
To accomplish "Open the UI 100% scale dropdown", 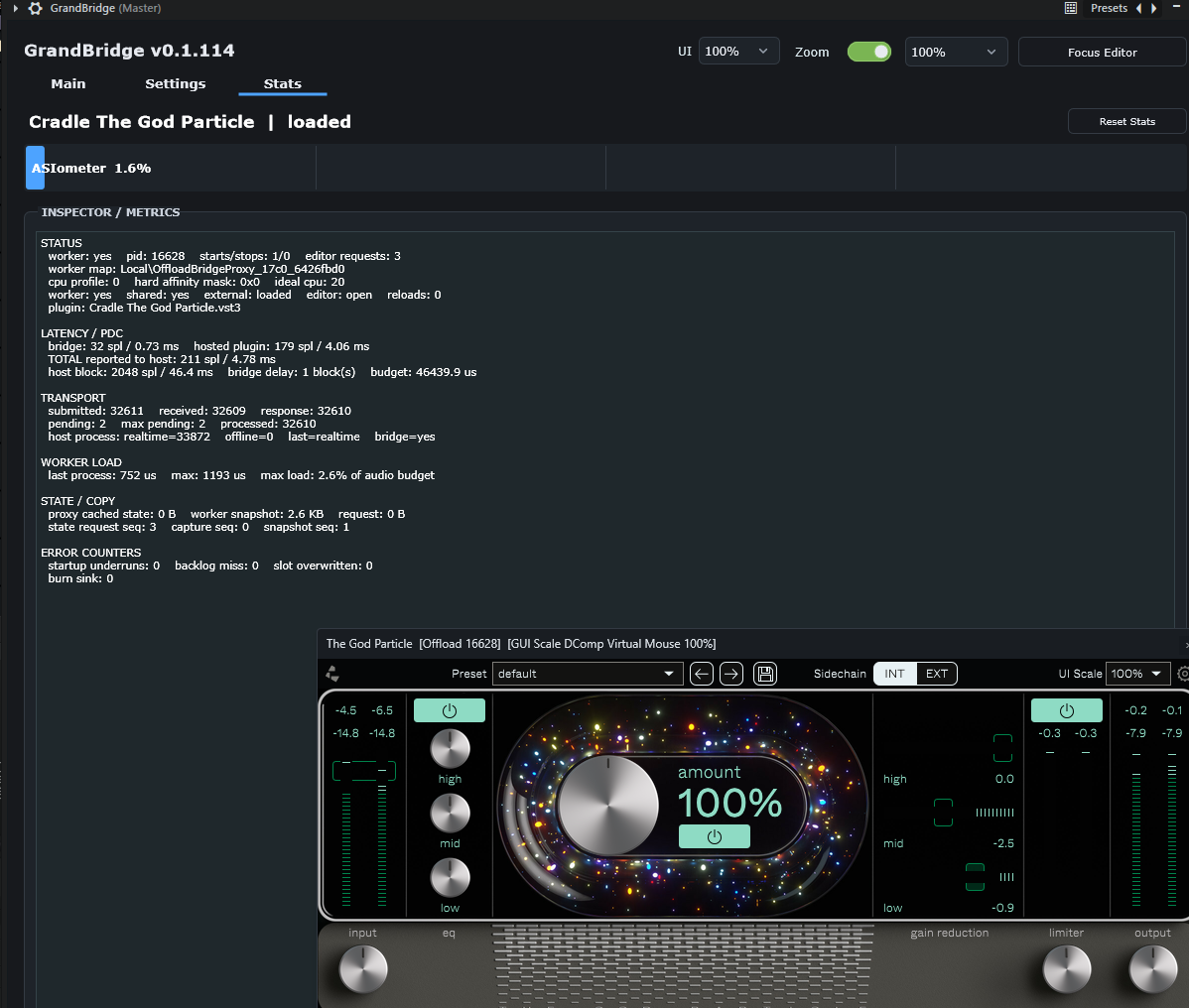I will (738, 52).
